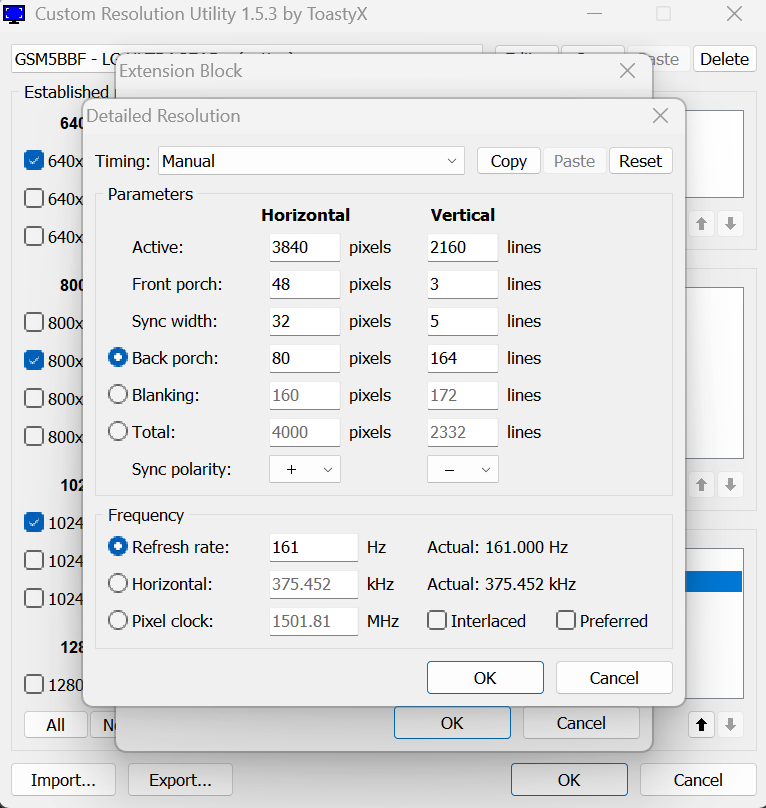Click the horizontal Back porch field
Viewport: 766px width, 808px height.
304,359
